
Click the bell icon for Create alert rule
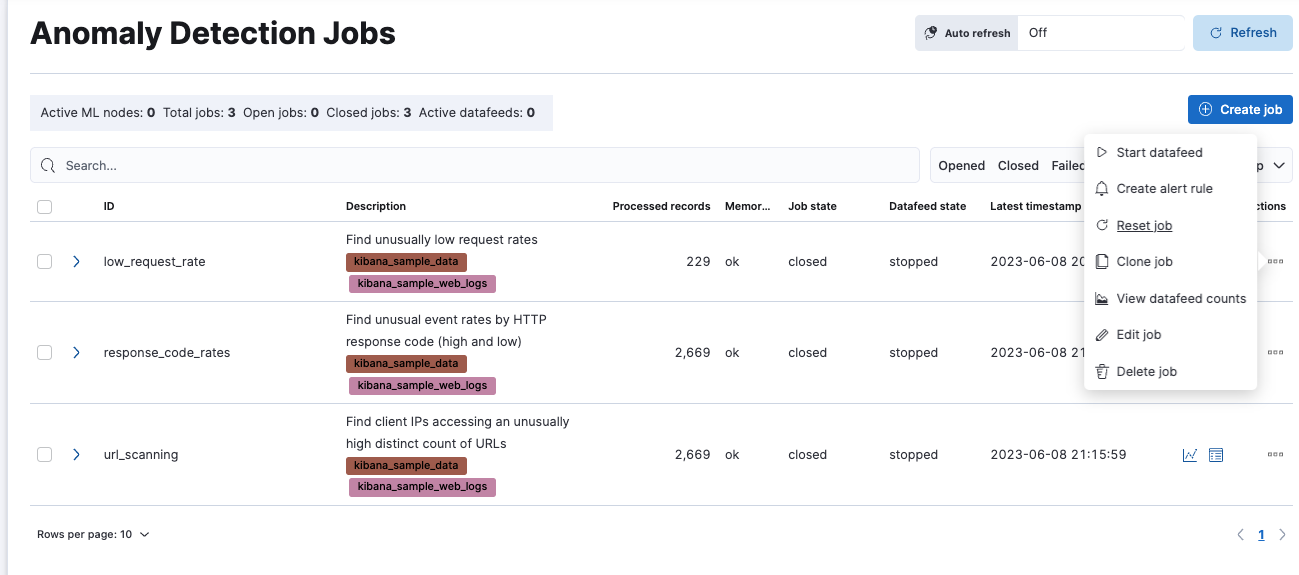tap(1102, 189)
